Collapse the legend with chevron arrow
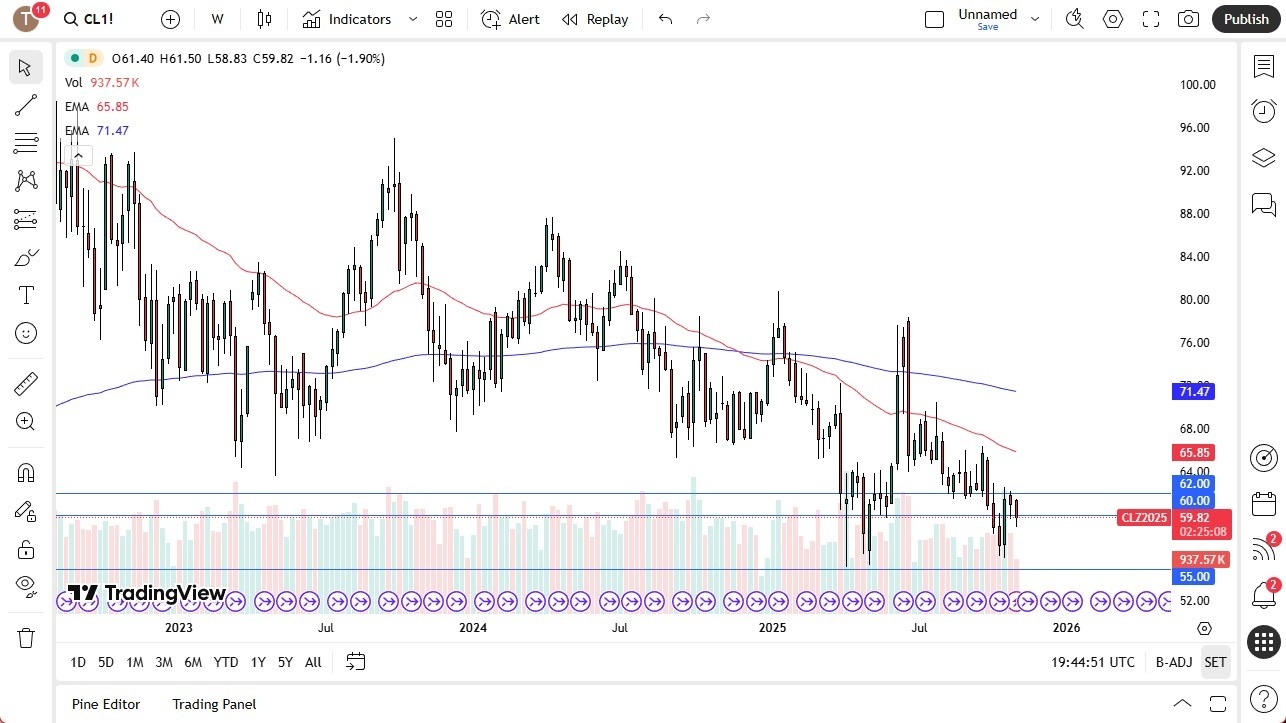Viewport: 1286px width, 723px height. 78,155
